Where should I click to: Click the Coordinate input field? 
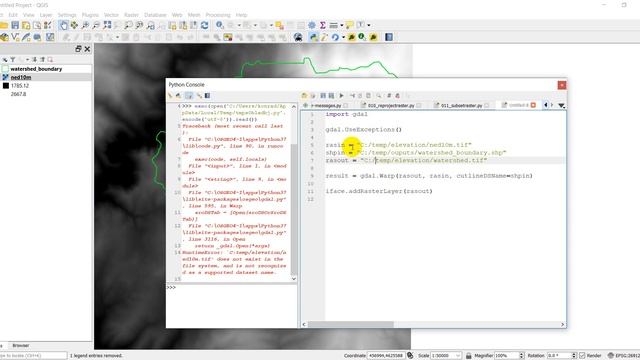pyautogui.click(x=385, y=356)
